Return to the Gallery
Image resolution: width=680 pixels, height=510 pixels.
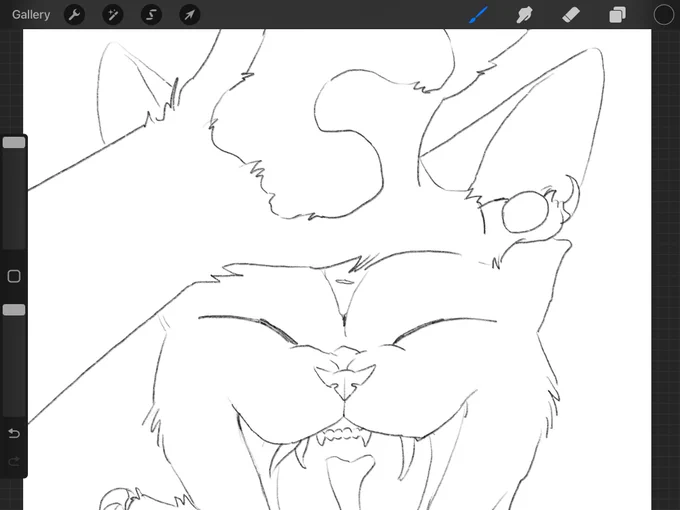[x=31, y=15]
